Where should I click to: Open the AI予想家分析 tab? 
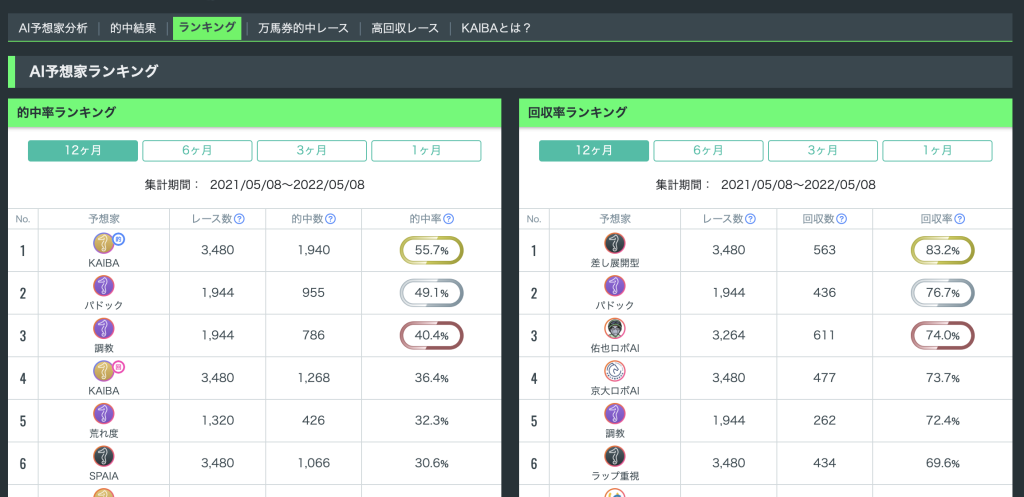[53, 29]
